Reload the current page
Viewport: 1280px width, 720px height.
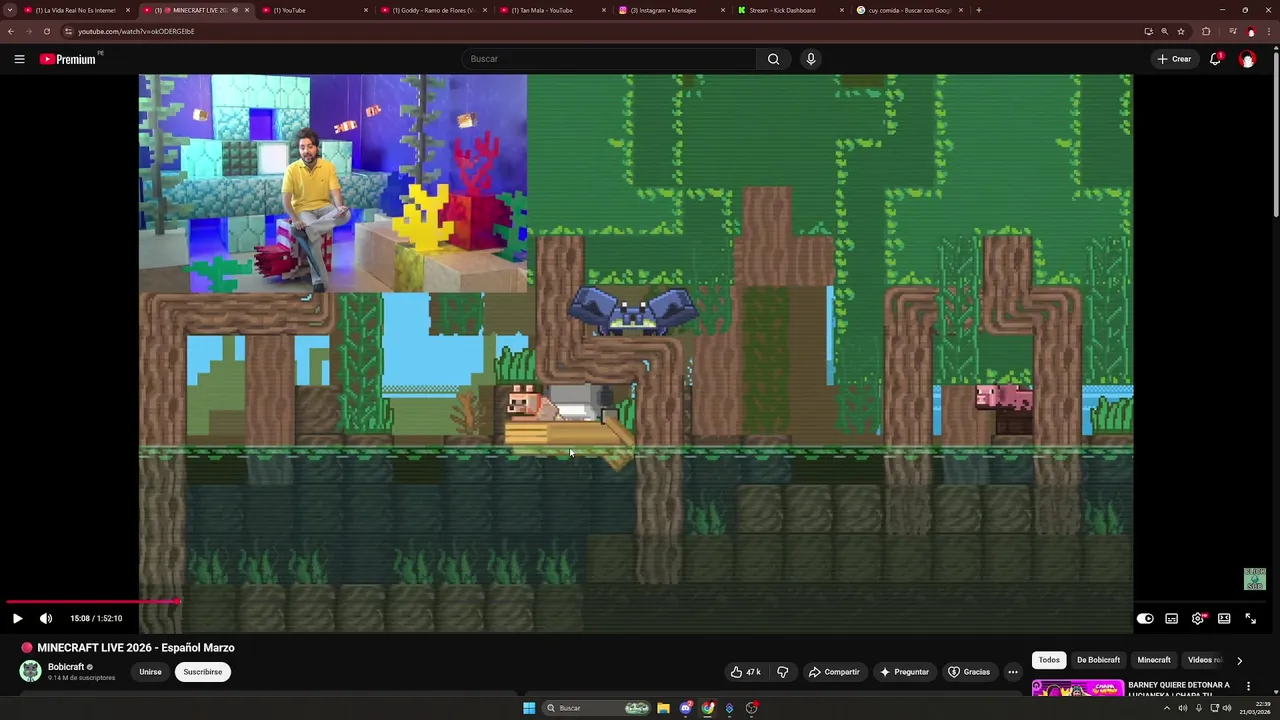click(x=46, y=31)
